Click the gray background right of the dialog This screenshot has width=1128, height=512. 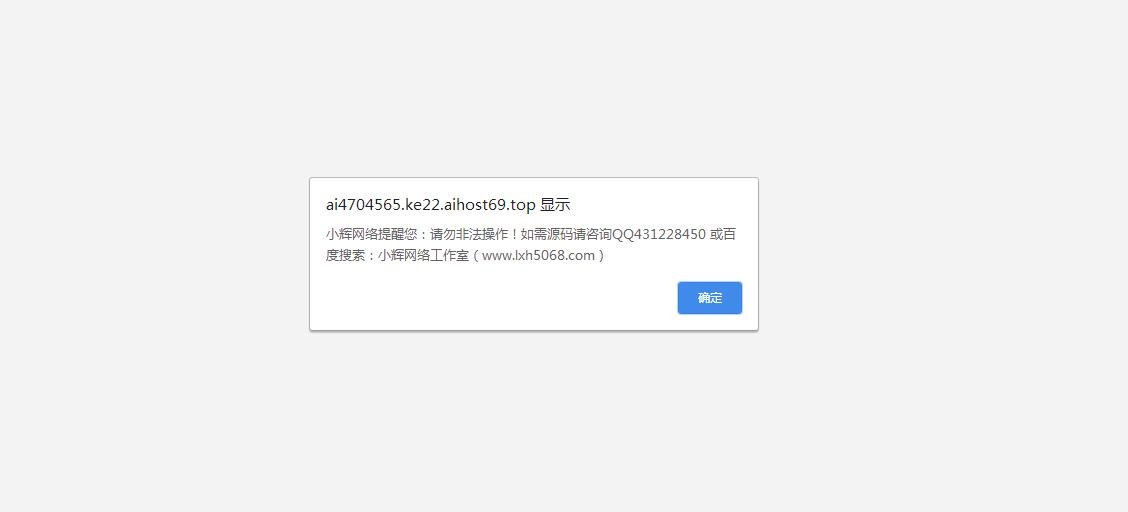(x=942, y=254)
